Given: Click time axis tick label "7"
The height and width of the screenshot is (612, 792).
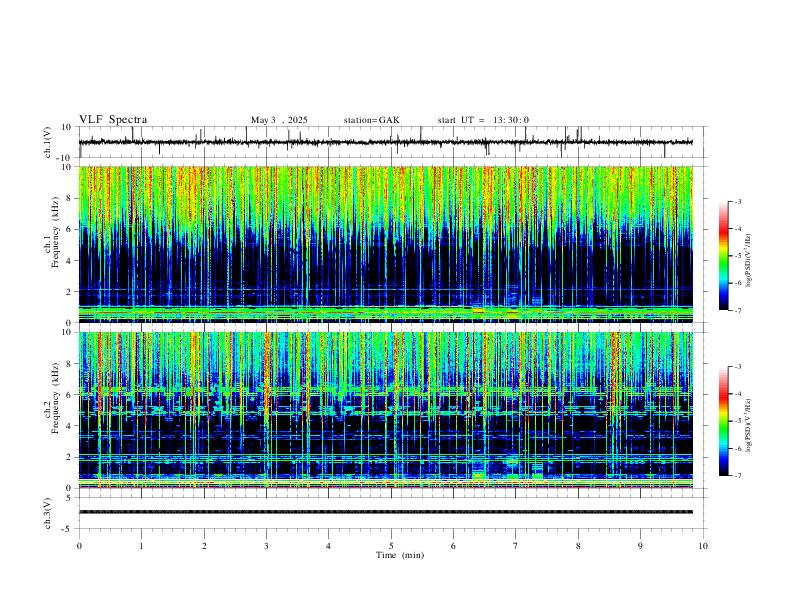Looking at the screenshot, I should pos(516,546).
